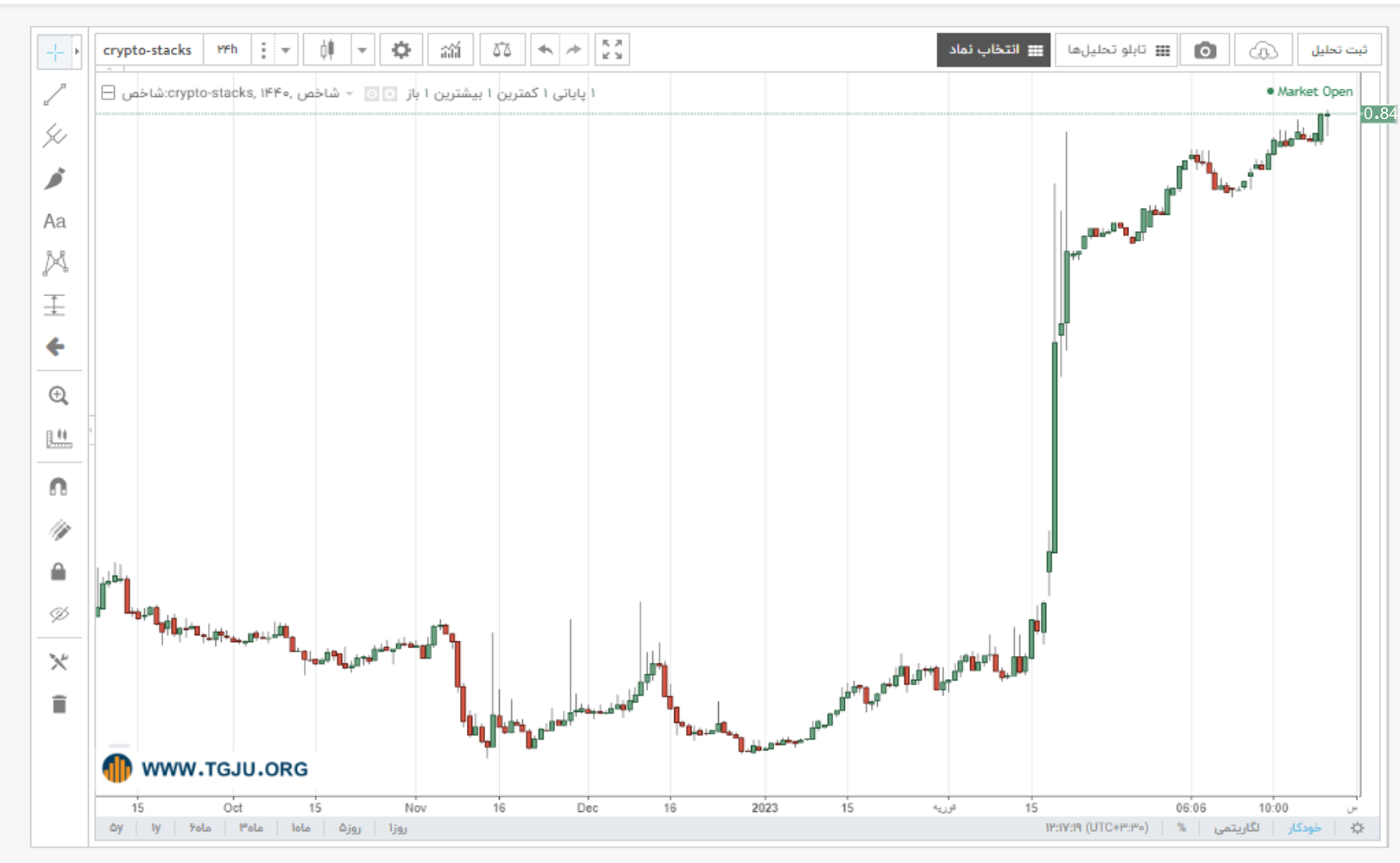Open the chart style dropdown arrow
The image size is (1400, 863).
point(363,50)
